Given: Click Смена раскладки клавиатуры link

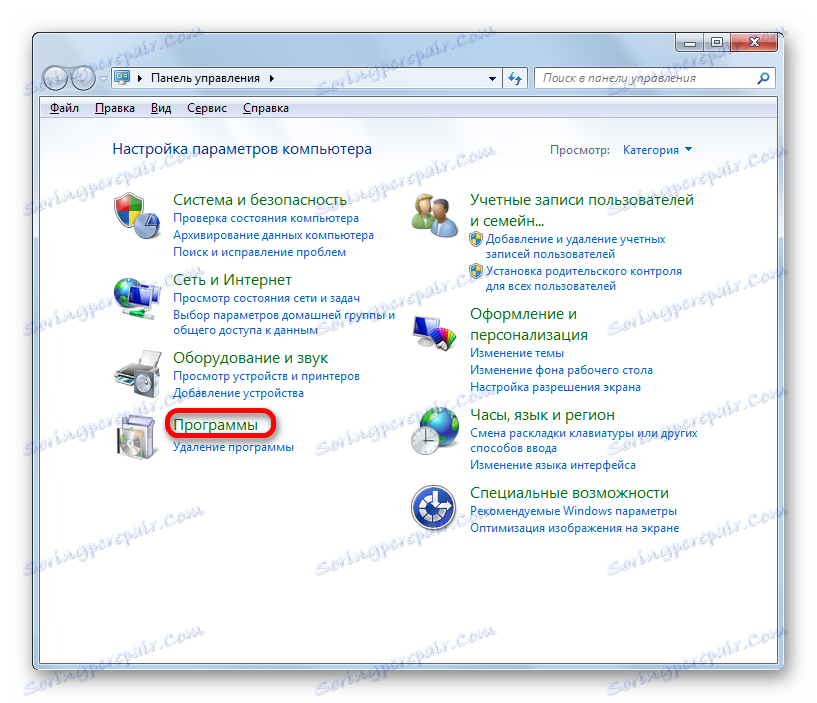Looking at the screenshot, I should pyautogui.click(x=584, y=440).
